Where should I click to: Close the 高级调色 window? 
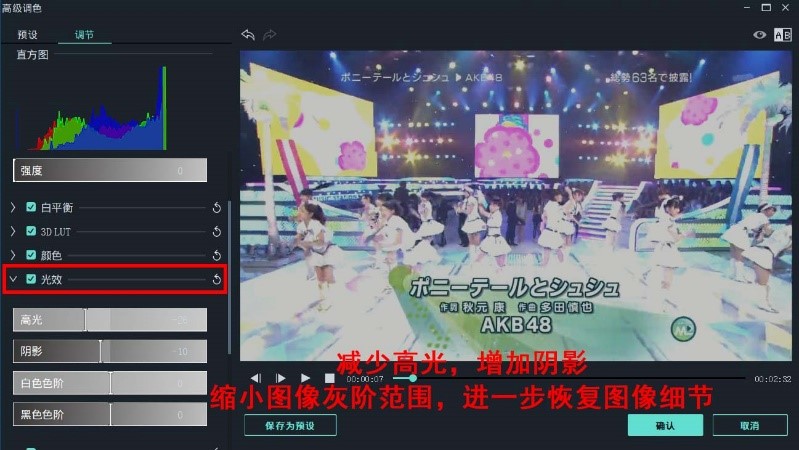(786, 7)
